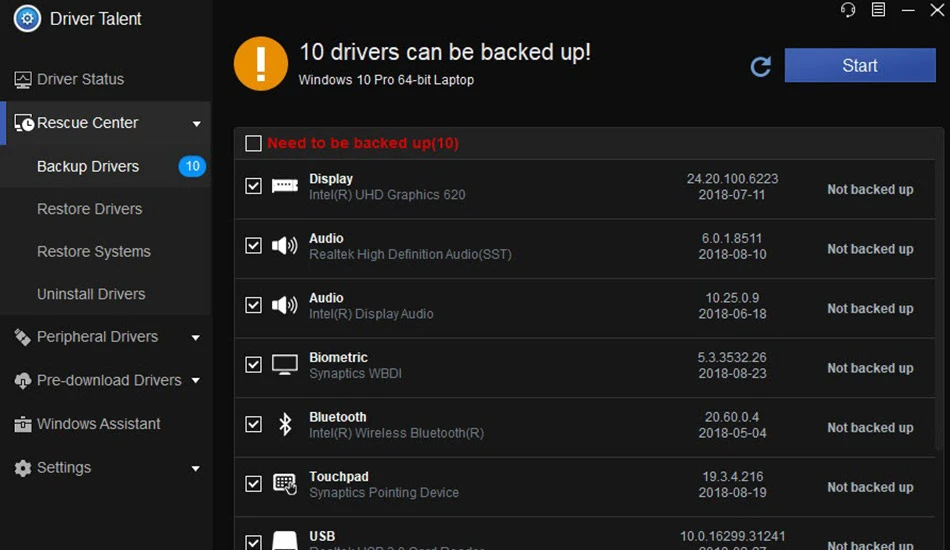Screen dimensions: 950x550
Task: Click the Peripheral Drivers plug icon
Action: [x=22, y=337]
